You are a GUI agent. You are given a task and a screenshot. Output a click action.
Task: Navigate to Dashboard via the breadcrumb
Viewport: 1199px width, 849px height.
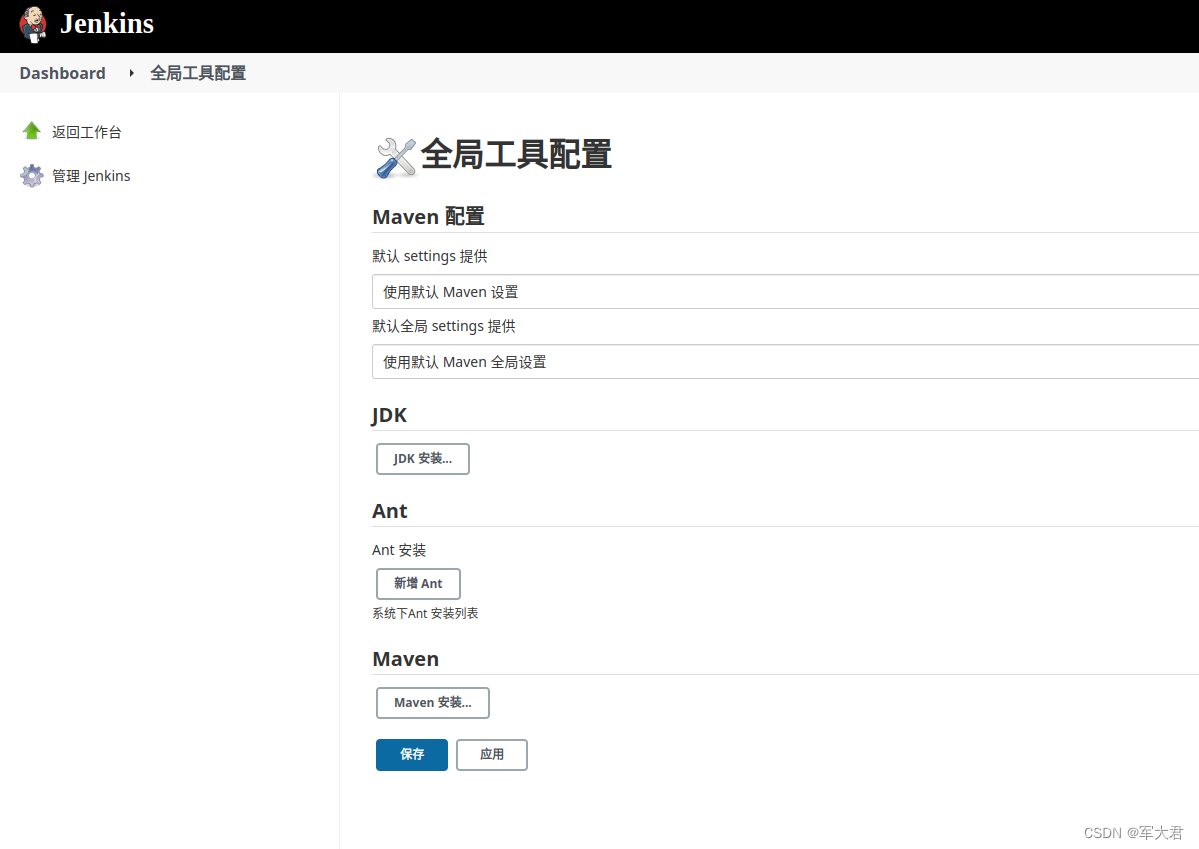(61, 72)
